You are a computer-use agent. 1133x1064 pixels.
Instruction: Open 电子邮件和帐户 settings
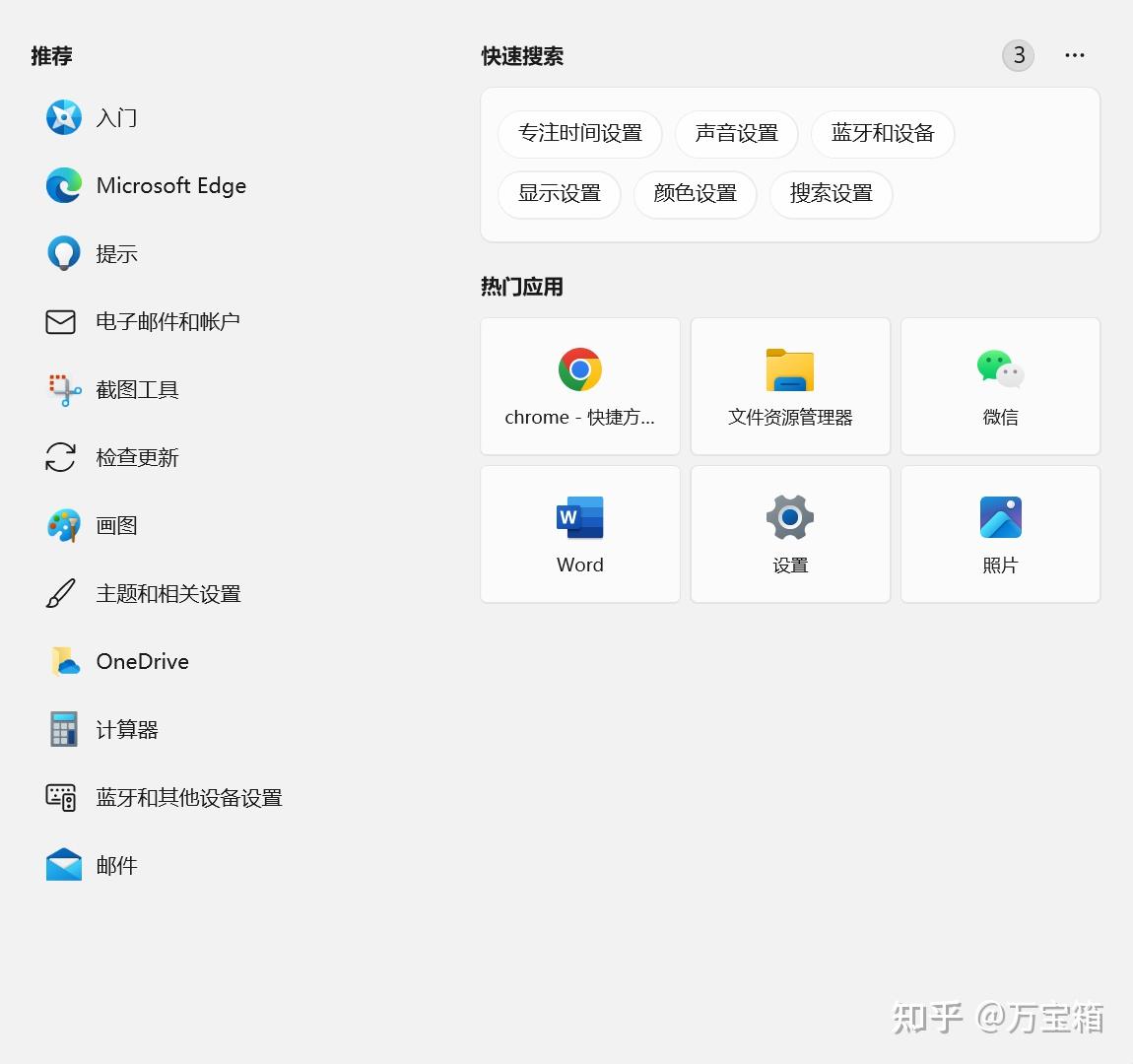click(167, 321)
